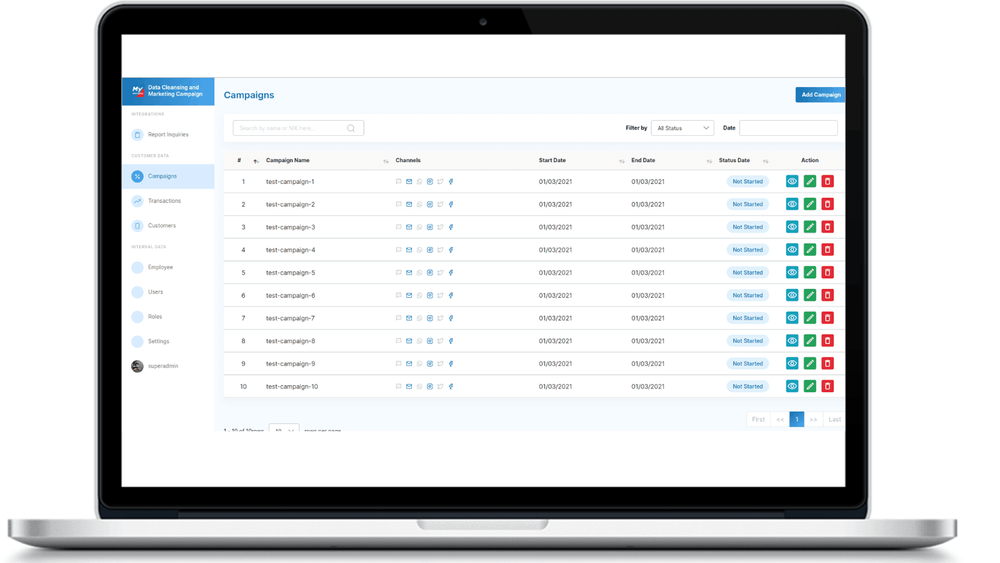Delete test-campaign-1 using the trash icon

tap(827, 181)
